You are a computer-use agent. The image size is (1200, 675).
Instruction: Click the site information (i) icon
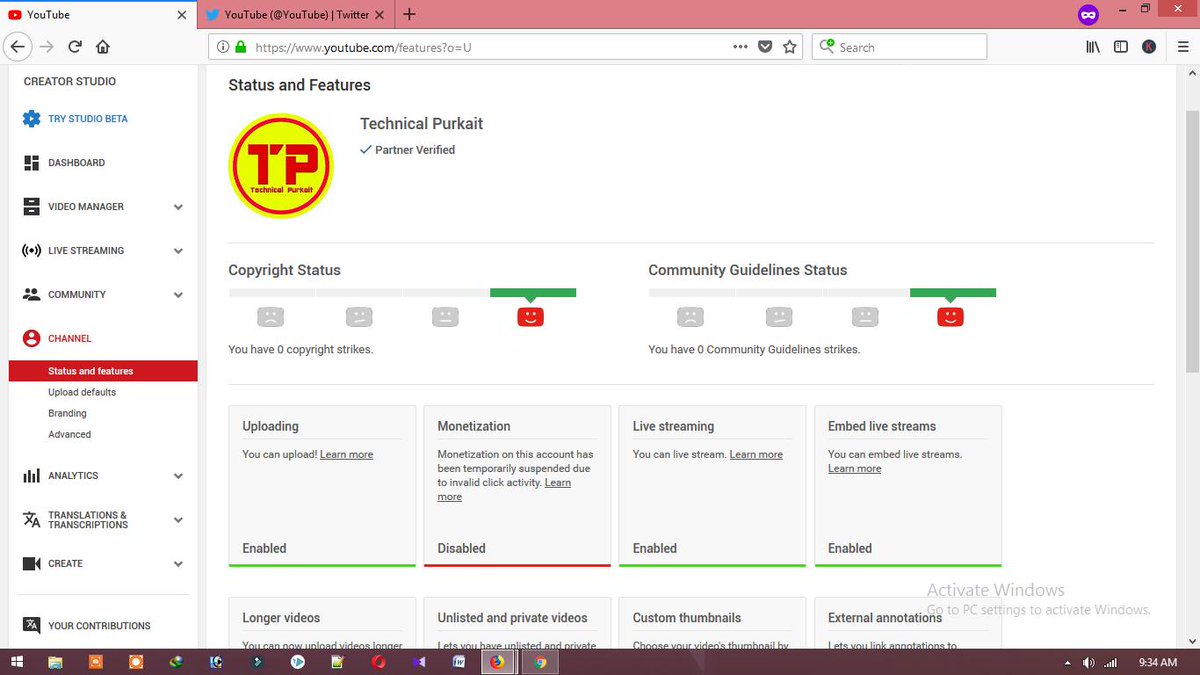coord(222,47)
